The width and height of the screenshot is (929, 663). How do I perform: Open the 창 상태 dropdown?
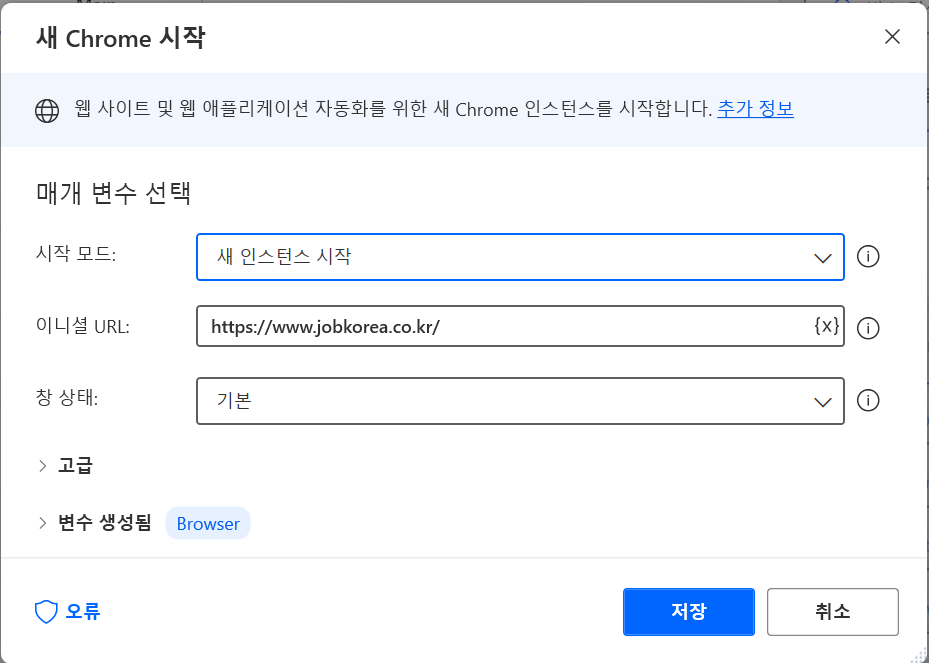pyautogui.click(x=520, y=401)
